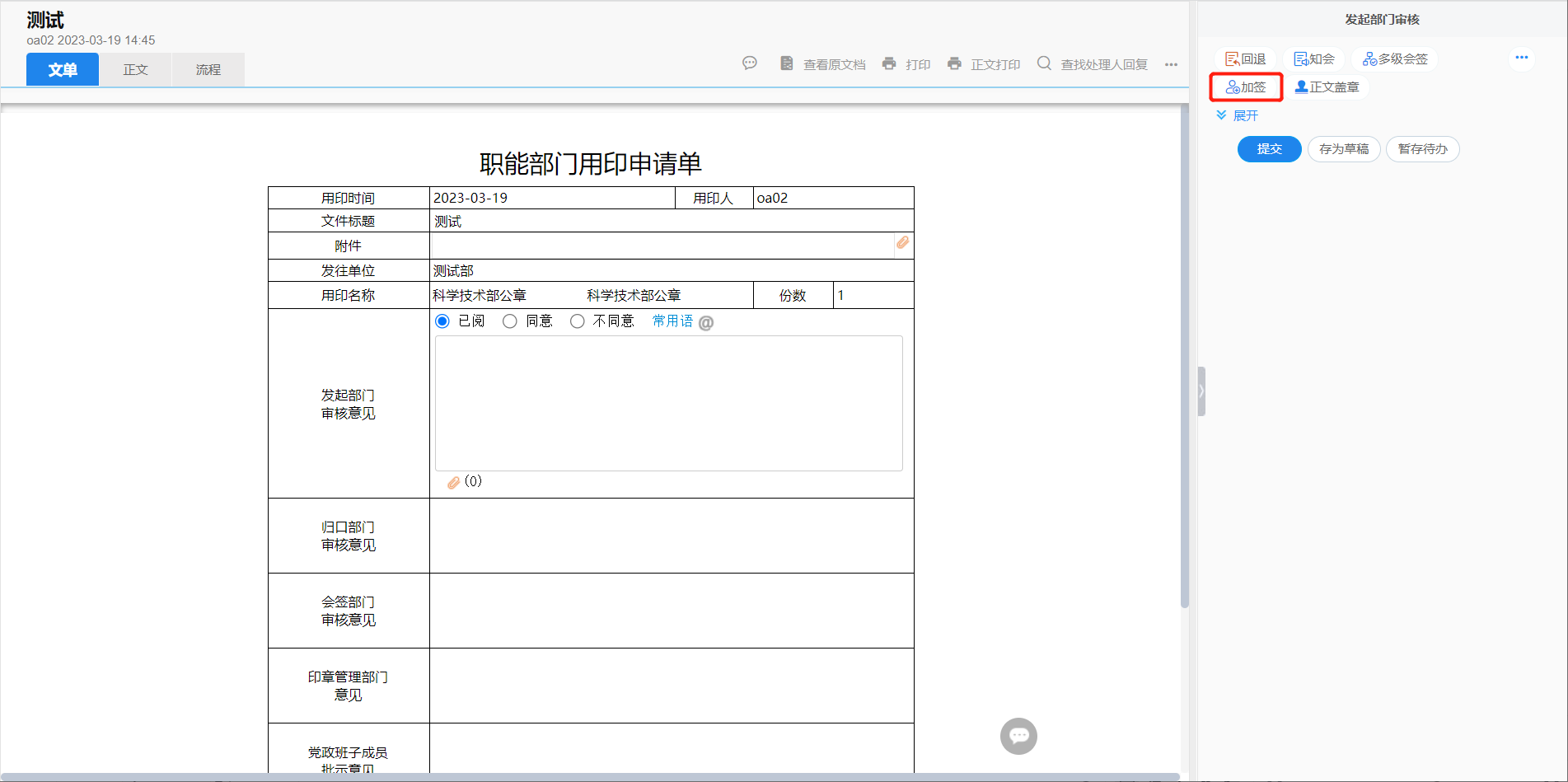
Task: Click the 查找处理人回复 link text
Action: [x=1104, y=64]
